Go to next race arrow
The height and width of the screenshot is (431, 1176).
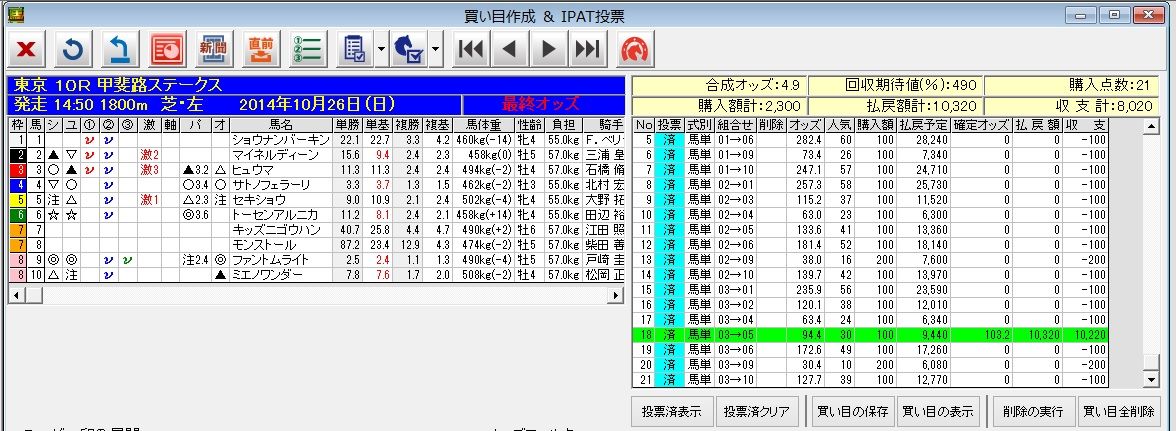coord(548,49)
